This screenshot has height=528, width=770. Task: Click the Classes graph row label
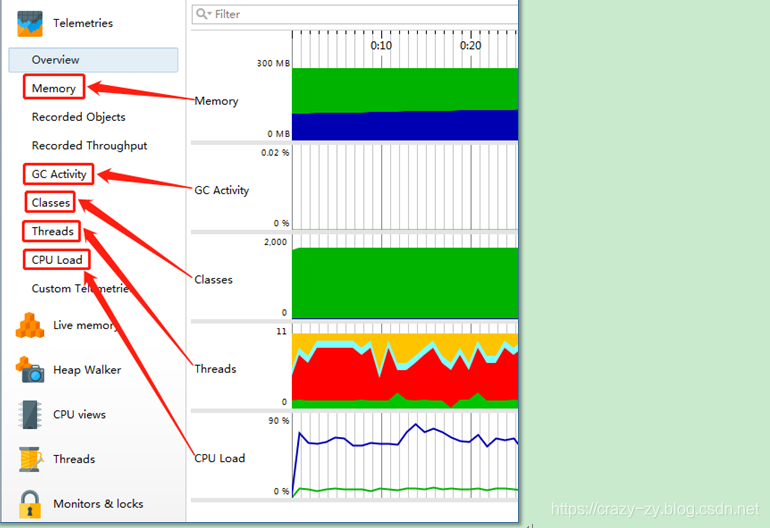click(x=214, y=279)
